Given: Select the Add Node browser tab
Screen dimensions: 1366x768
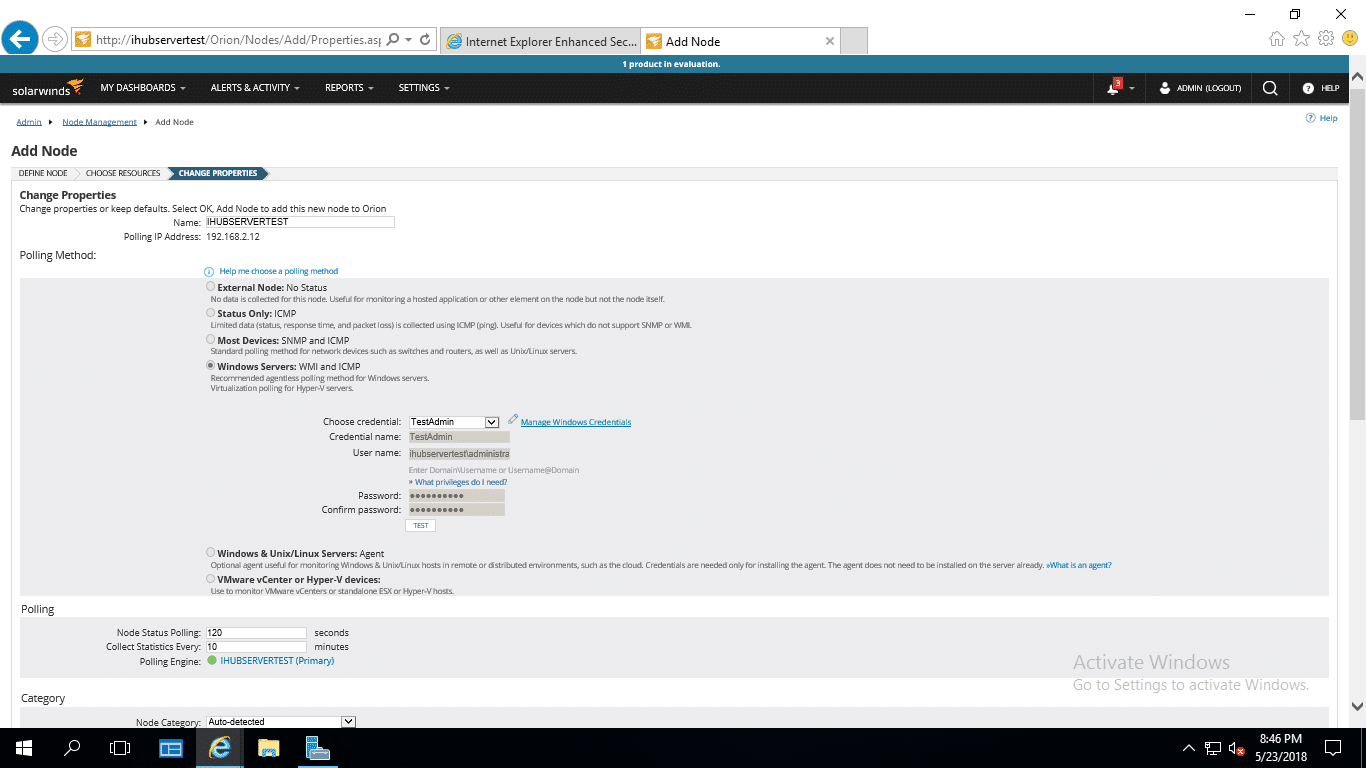Looking at the screenshot, I should (x=739, y=41).
